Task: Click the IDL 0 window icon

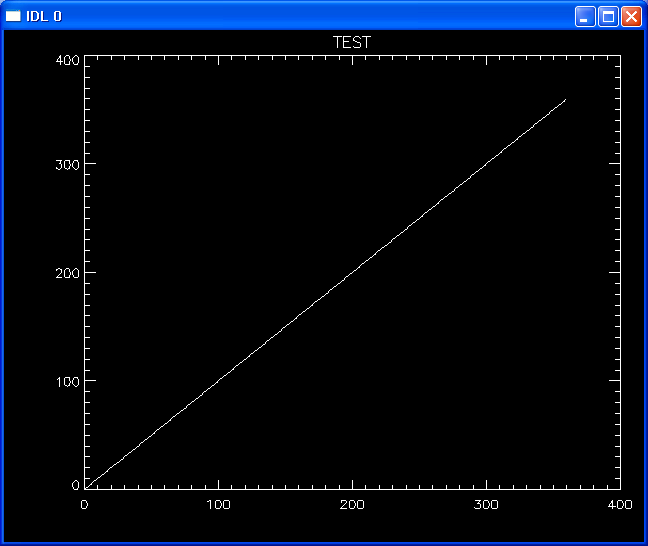Action: click(13, 16)
